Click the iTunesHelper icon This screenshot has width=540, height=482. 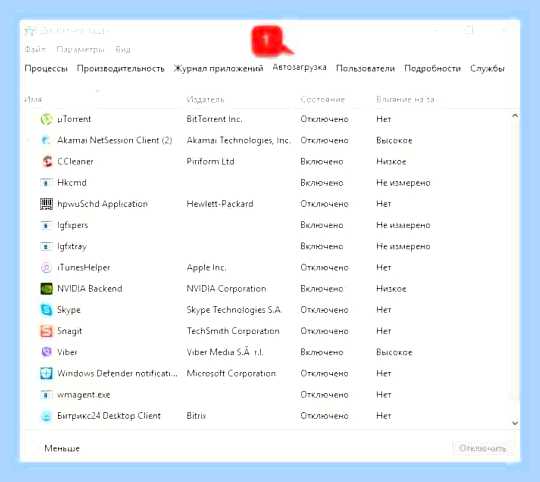click(x=46, y=268)
